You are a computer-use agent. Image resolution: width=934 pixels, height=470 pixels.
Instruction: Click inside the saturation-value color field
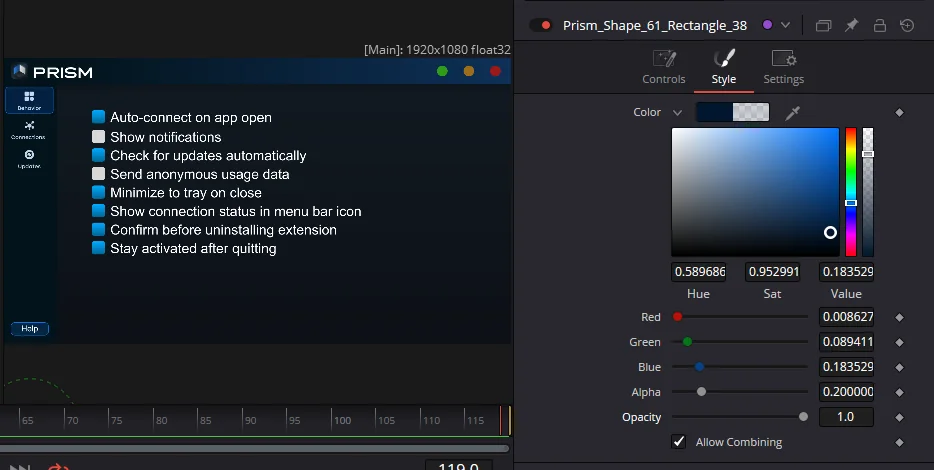tap(755, 192)
